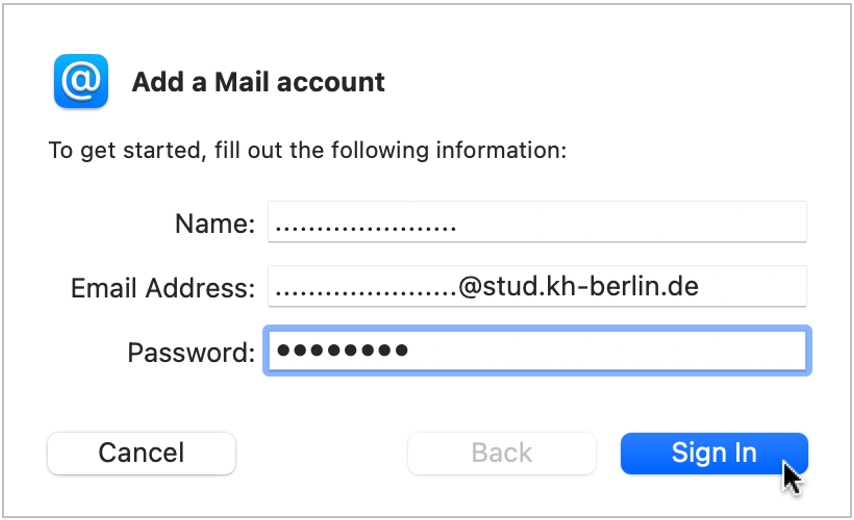Focus the Name input field
Screen dimensions: 854x520
[537, 222]
